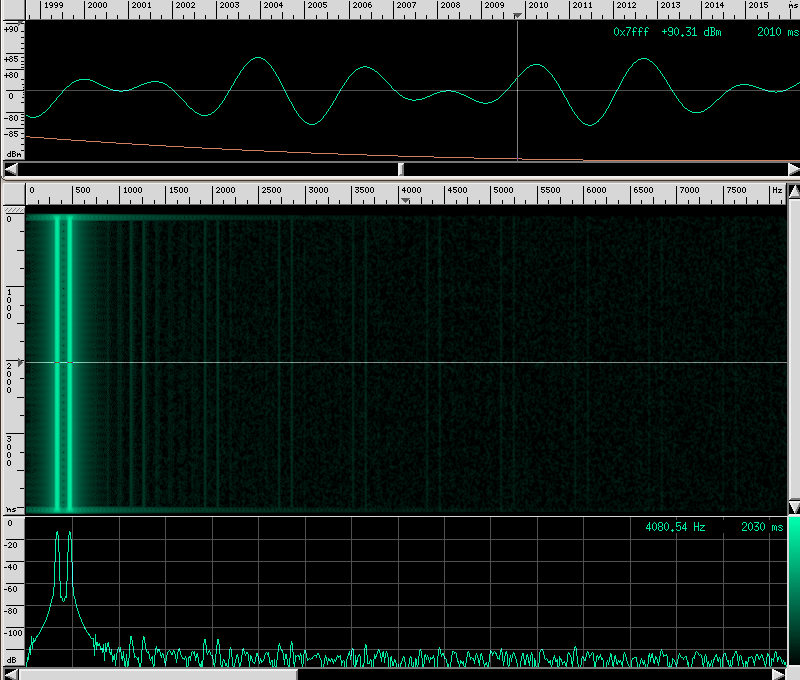
Task: Click the green color scale bar
Action: 794,592
